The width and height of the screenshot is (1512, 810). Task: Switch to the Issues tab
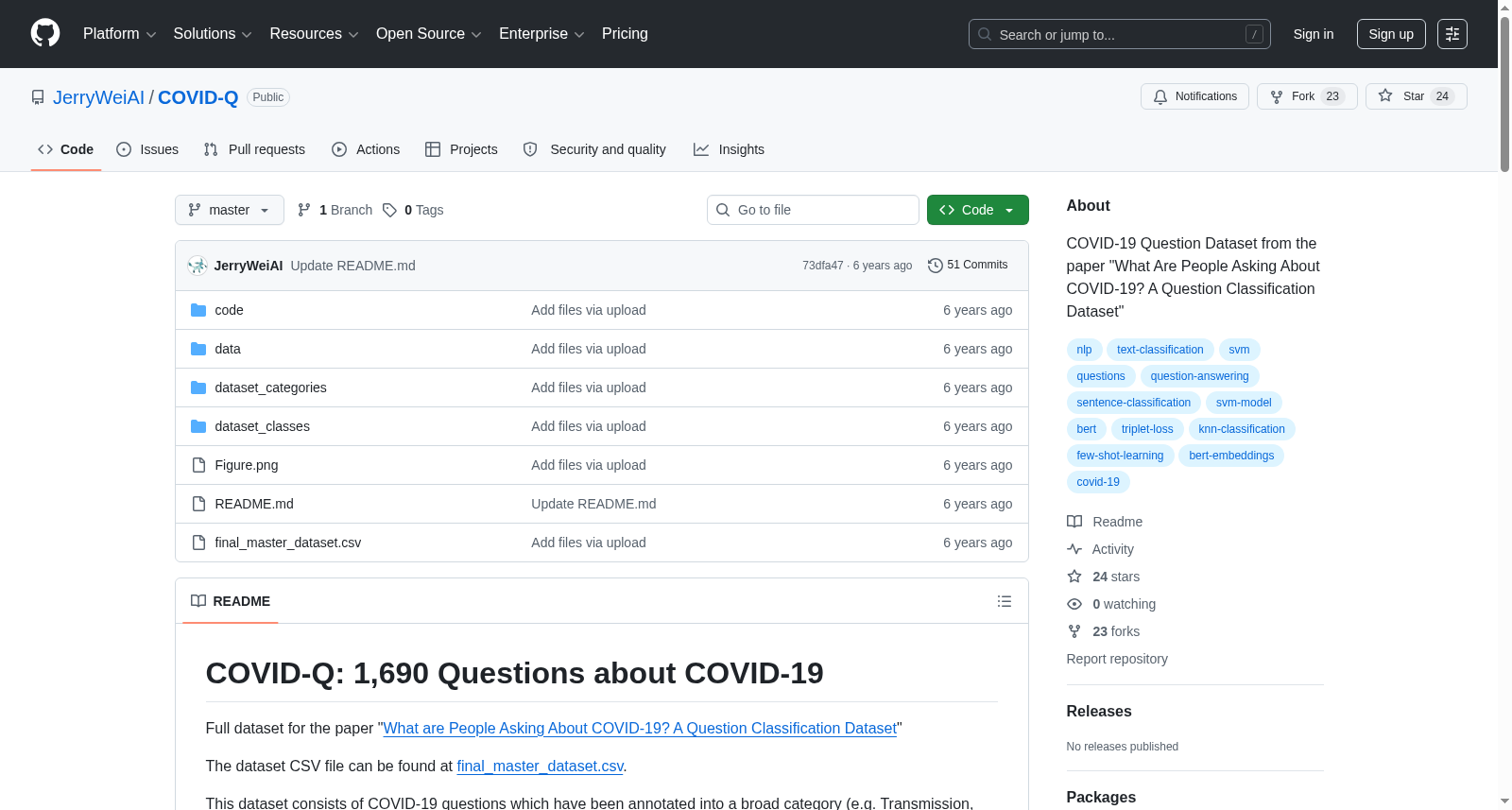(147, 149)
